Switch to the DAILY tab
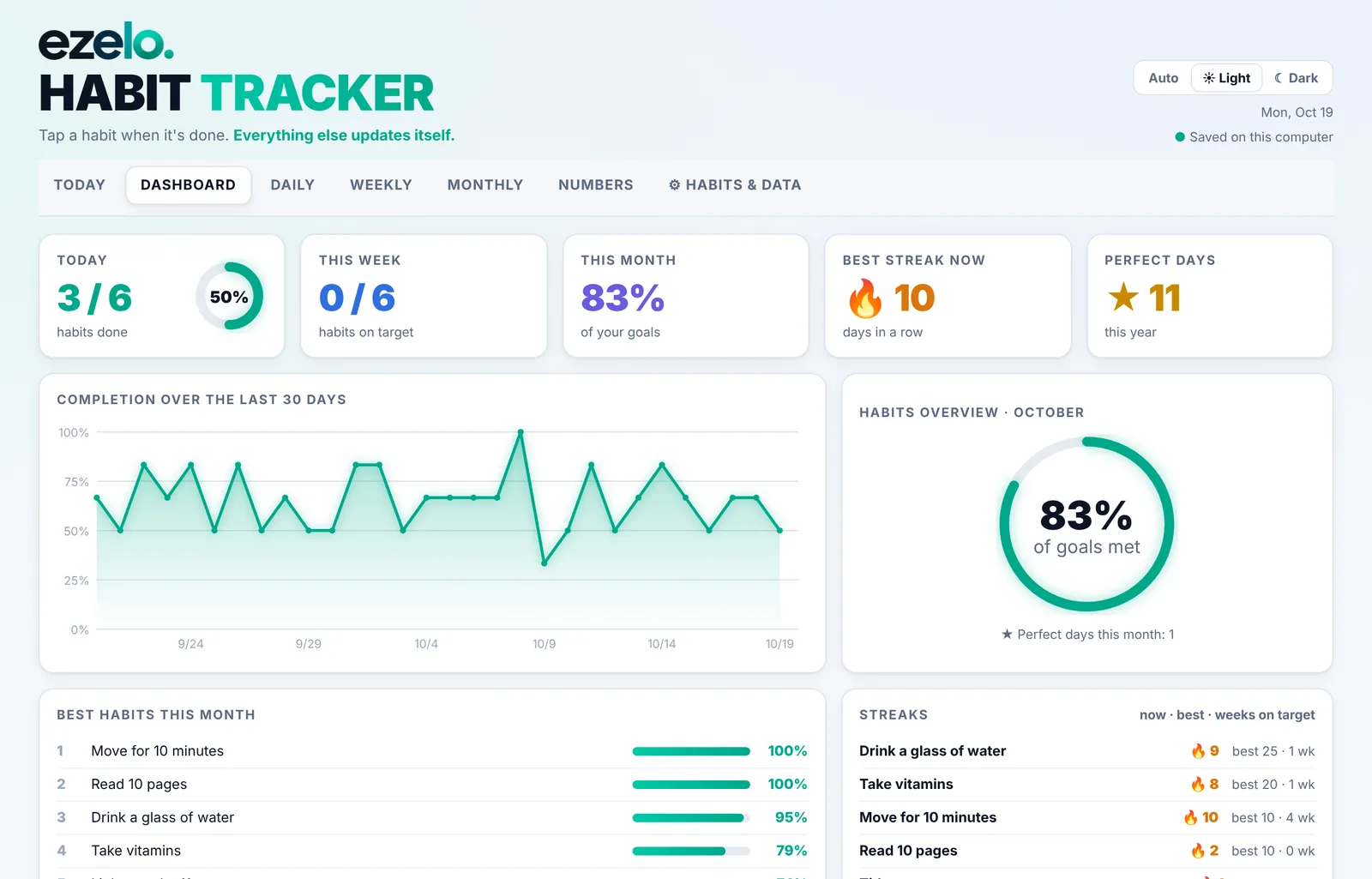The width and height of the screenshot is (1372, 879). 292,185
